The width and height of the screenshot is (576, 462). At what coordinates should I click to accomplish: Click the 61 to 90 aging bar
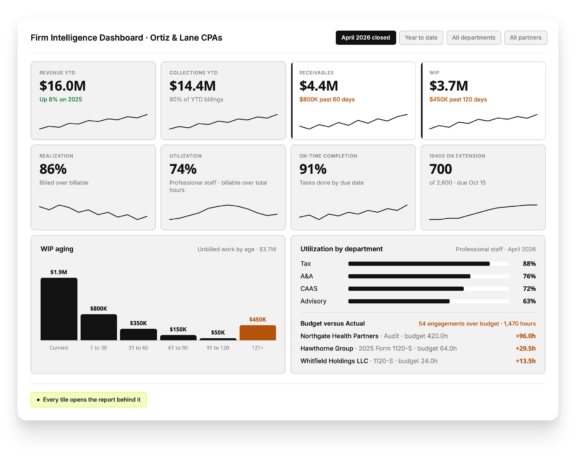(178, 338)
